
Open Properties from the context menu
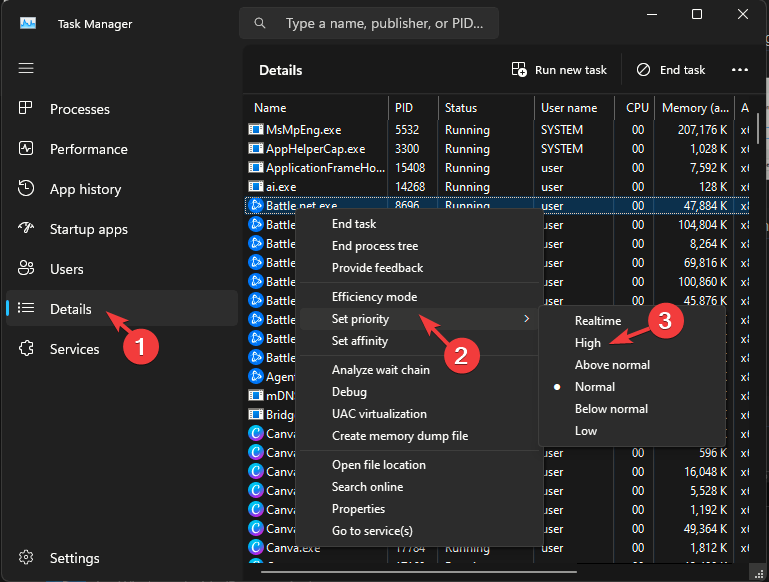pyautogui.click(x=419, y=509)
